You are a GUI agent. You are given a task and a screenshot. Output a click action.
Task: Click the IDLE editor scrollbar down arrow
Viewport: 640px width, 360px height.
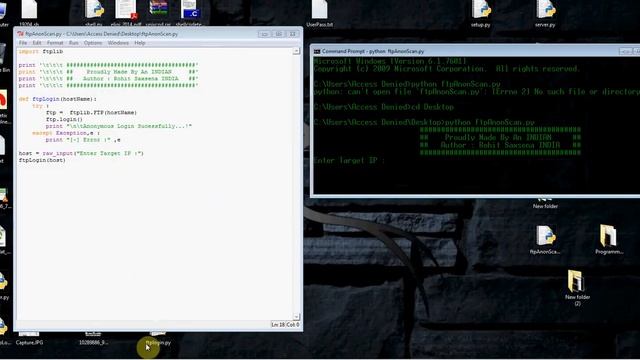[x=296, y=317]
